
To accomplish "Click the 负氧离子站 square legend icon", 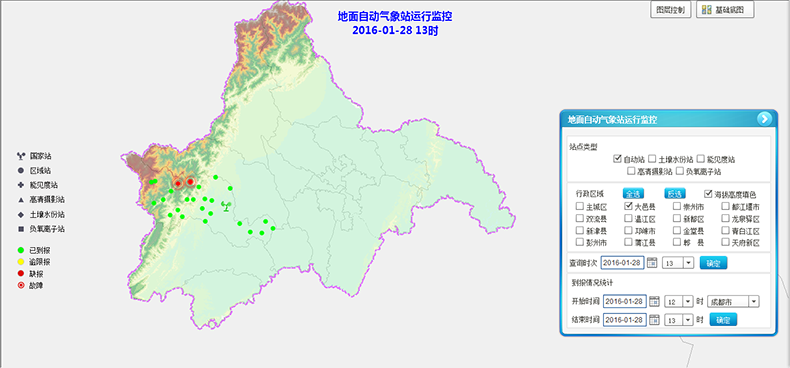I will 21,229.
